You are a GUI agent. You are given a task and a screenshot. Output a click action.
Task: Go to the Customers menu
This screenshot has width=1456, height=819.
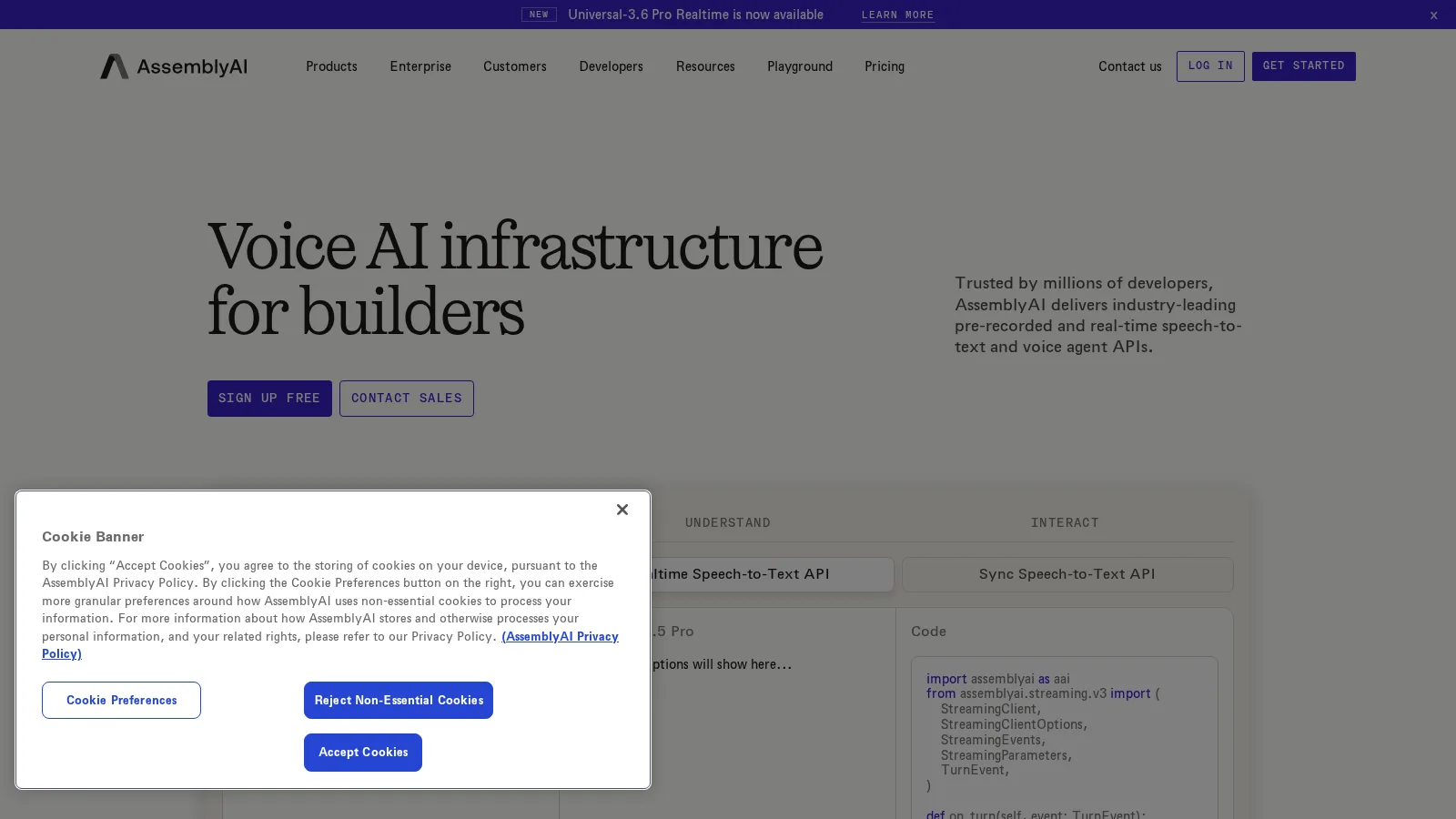pos(515,66)
